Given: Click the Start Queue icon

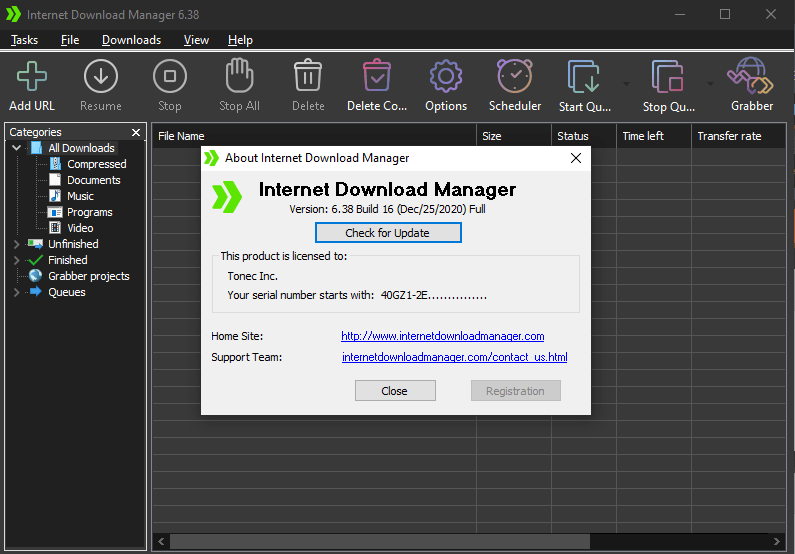Looking at the screenshot, I should [x=584, y=77].
